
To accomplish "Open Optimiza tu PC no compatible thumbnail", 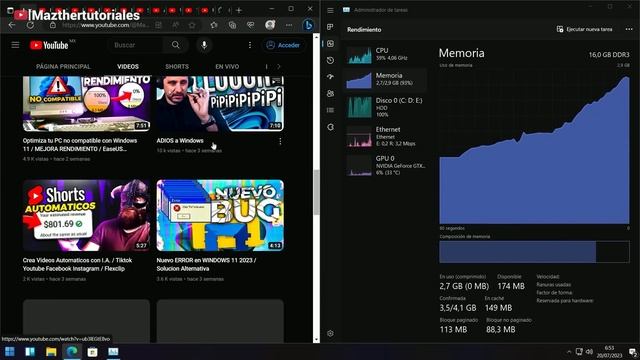I will pos(86,104).
